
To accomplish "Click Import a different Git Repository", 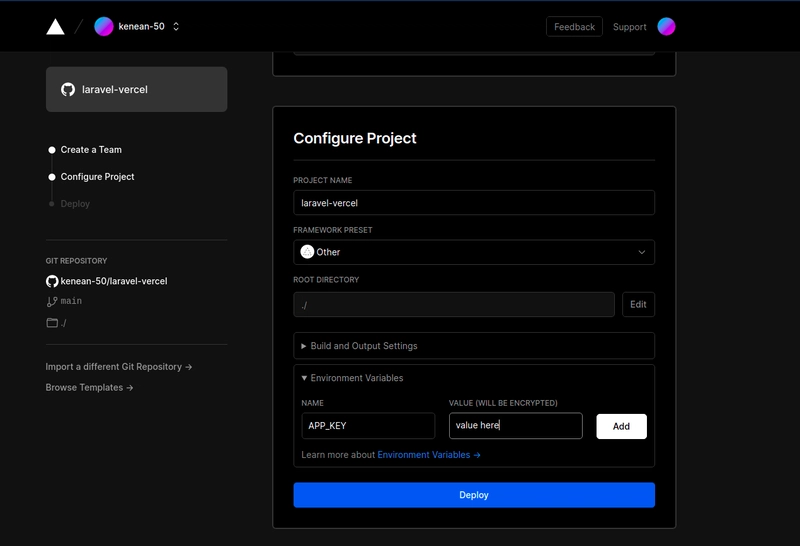I will [118, 367].
